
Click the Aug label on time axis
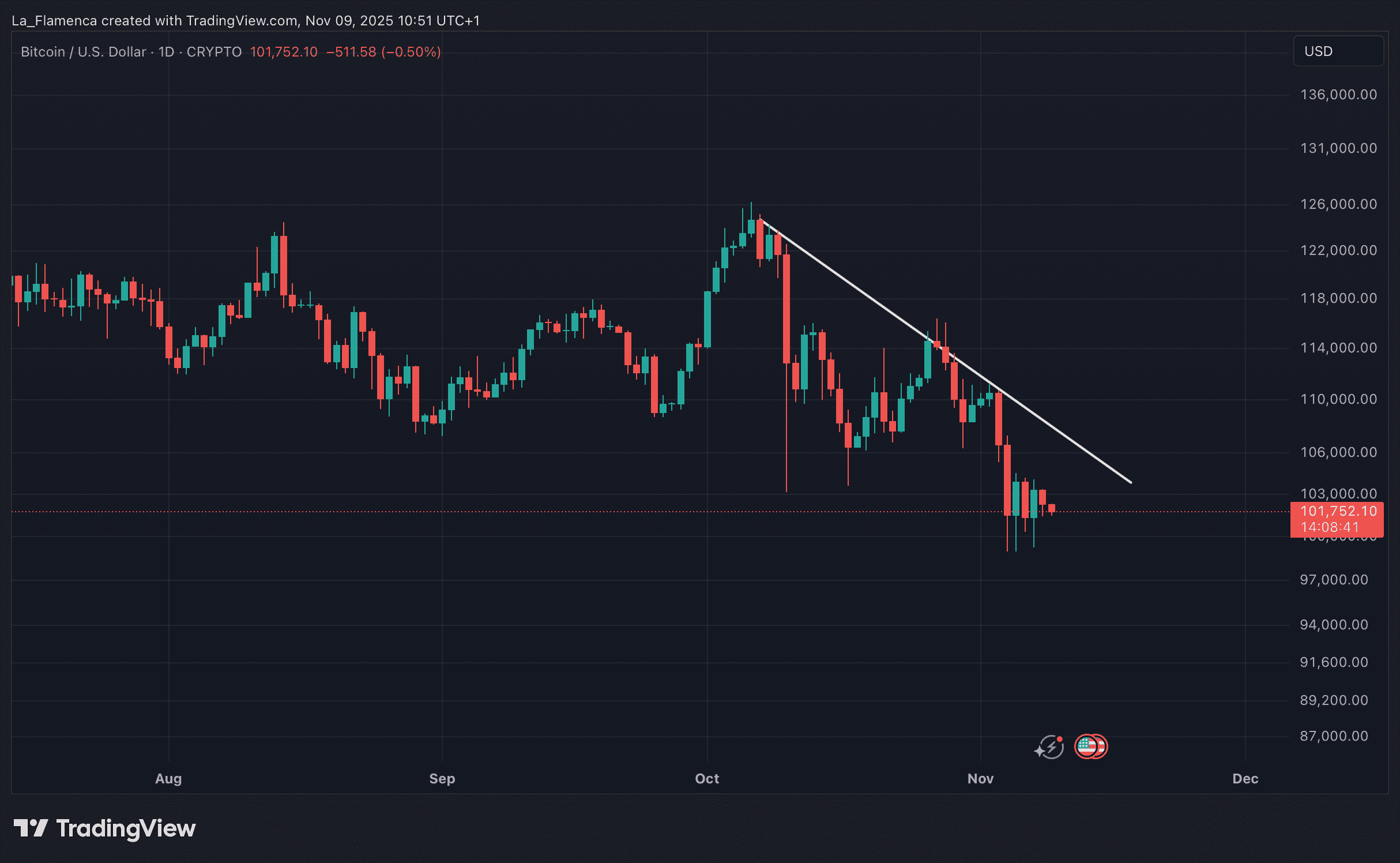click(168, 779)
